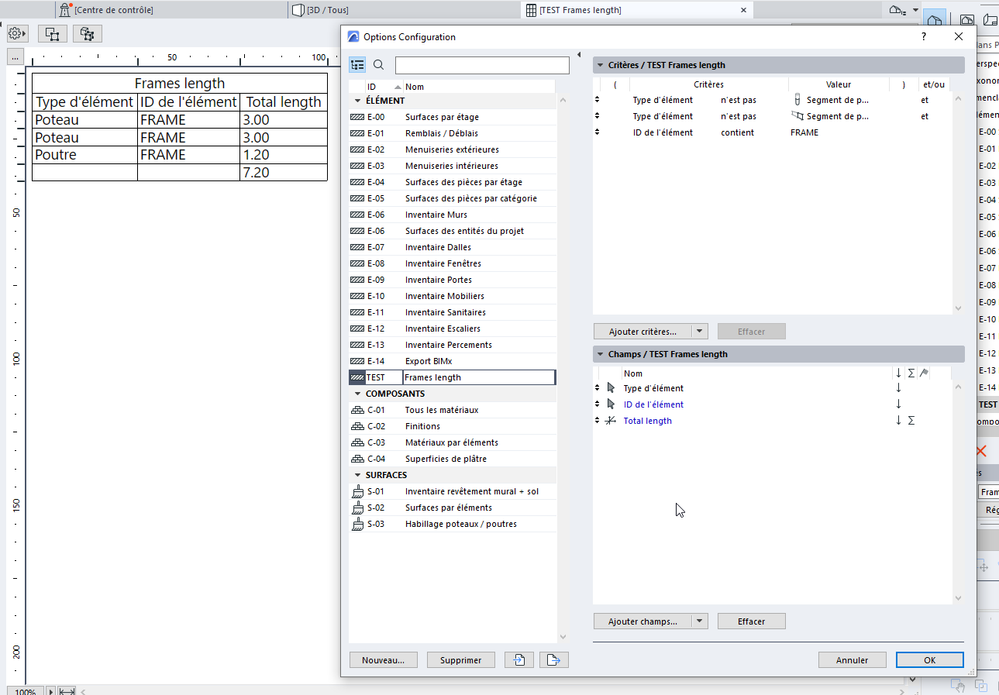
Task: Toggle sort arrow for Type d'élément field
Action: [x=898, y=388]
